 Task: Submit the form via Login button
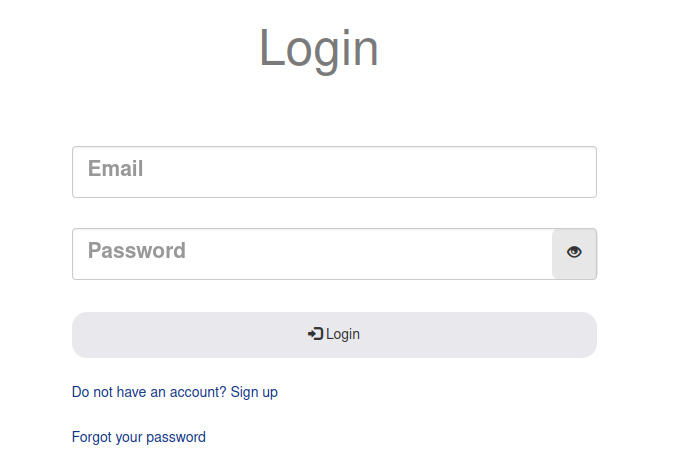334,334
